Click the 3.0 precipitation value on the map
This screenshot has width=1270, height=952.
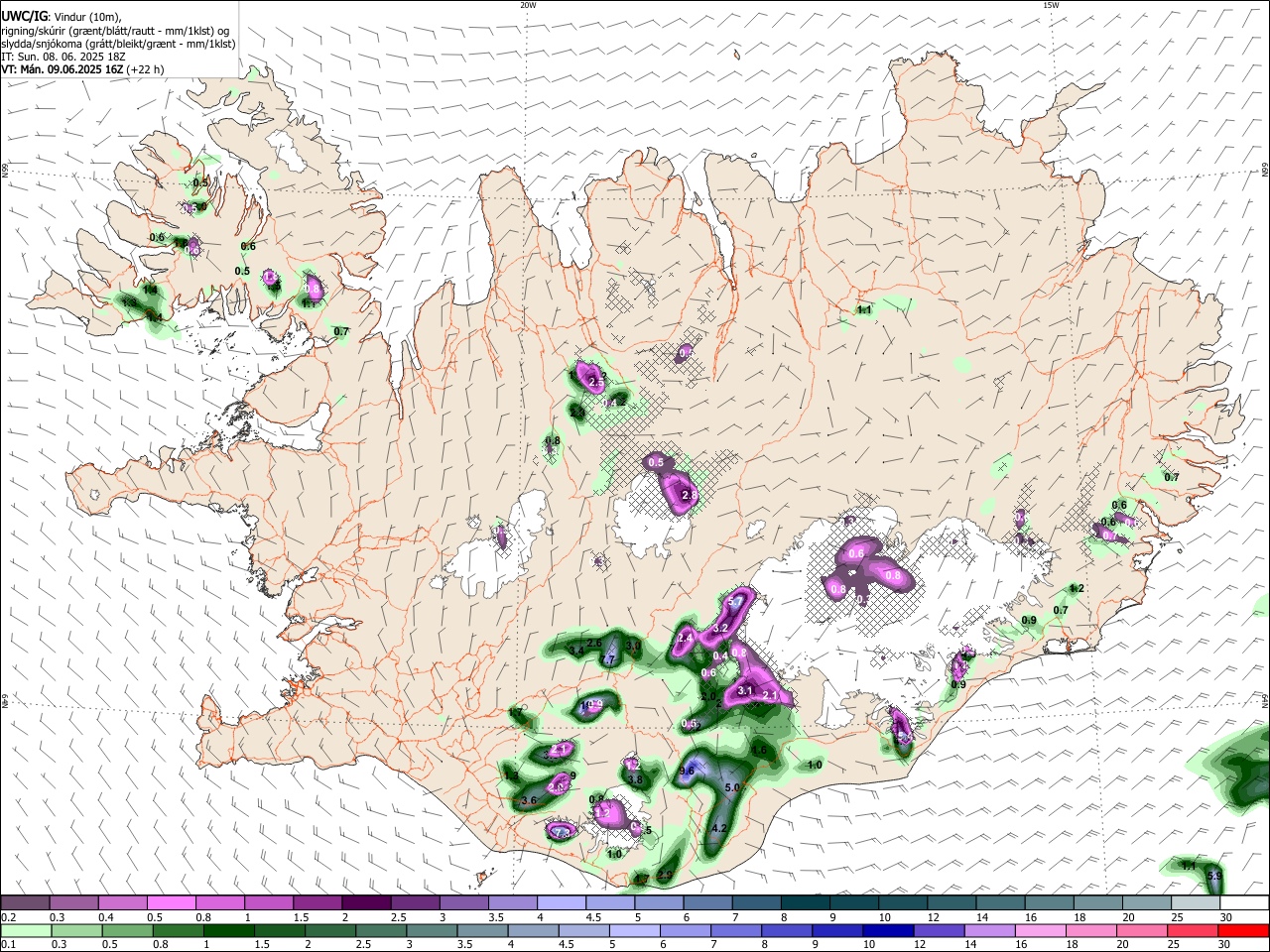point(634,646)
